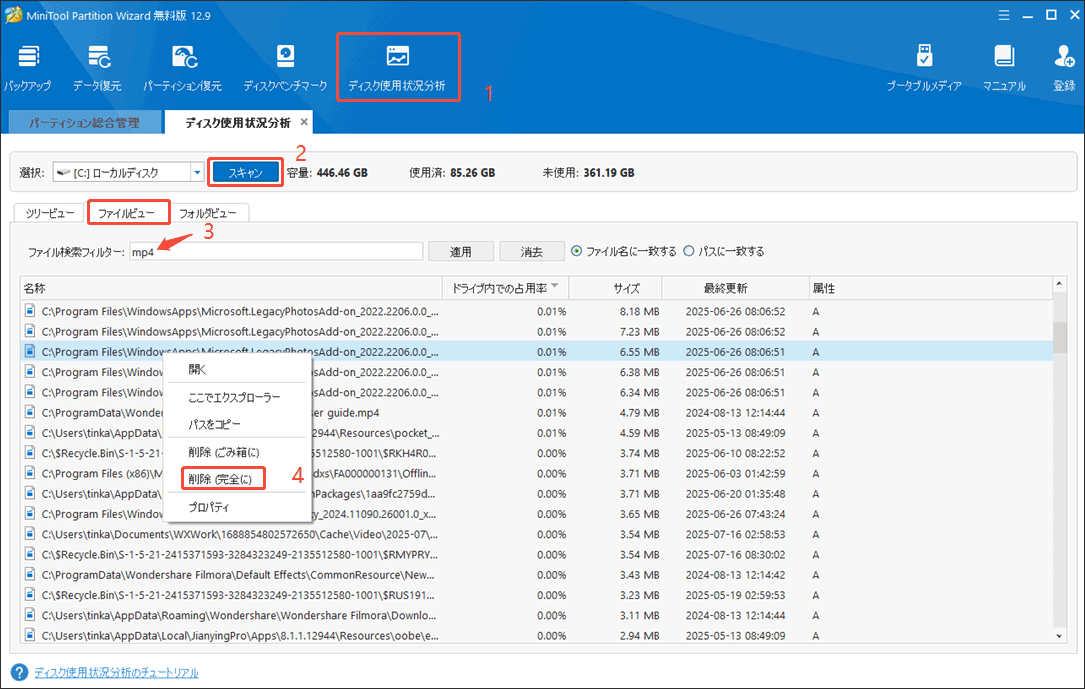Image resolution: width=1085 pixels, height=689 pixels.
Task: Open the パーティション復元 tool
Action: pos(183,68)
